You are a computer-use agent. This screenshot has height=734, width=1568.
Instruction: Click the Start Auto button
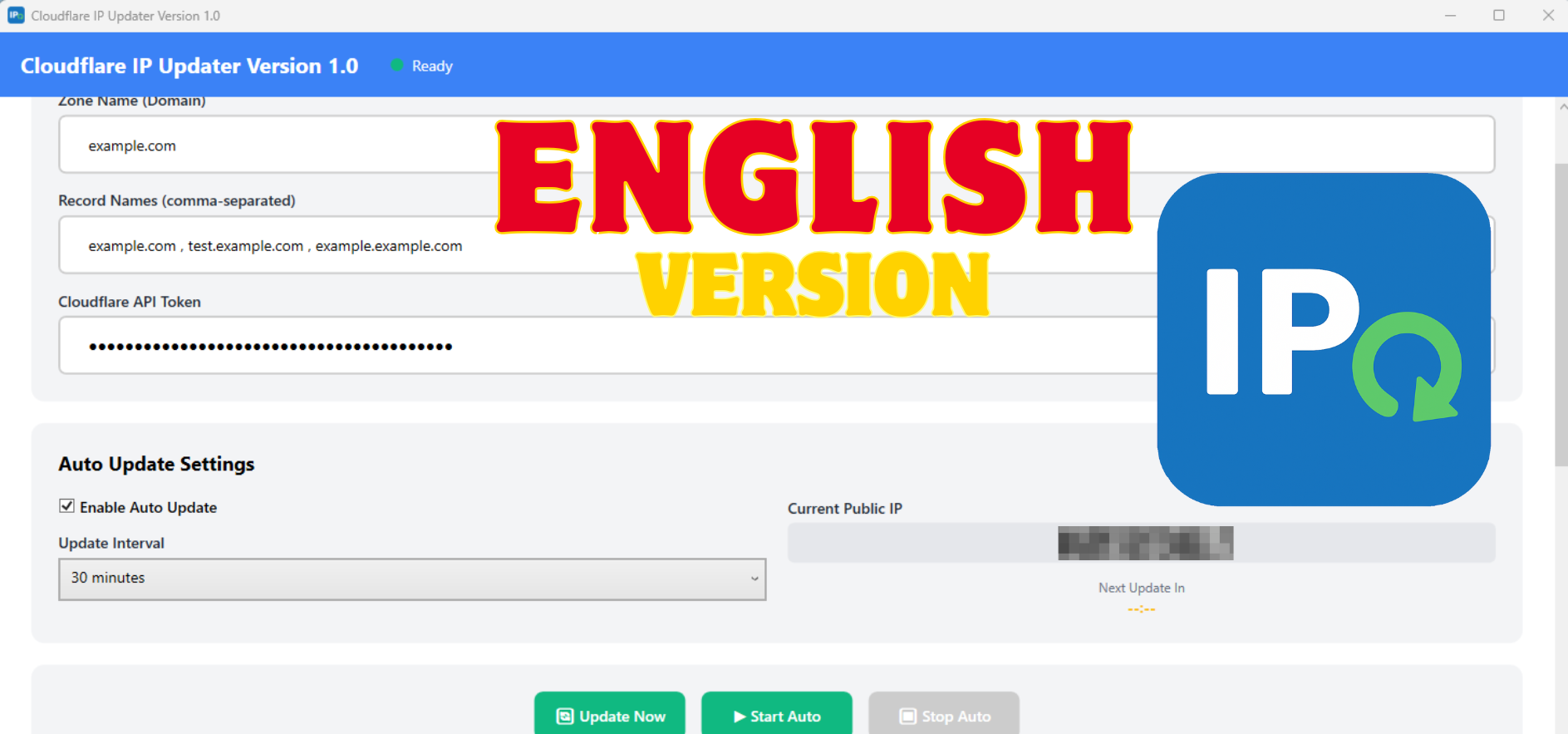click(x=777, y=715)
